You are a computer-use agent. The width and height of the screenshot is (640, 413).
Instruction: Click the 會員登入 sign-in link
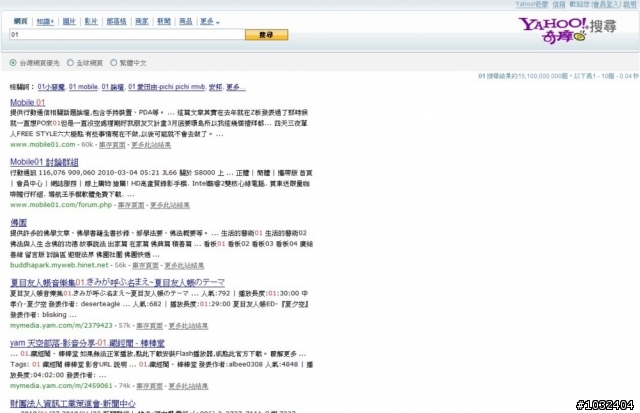click(606, 4)
